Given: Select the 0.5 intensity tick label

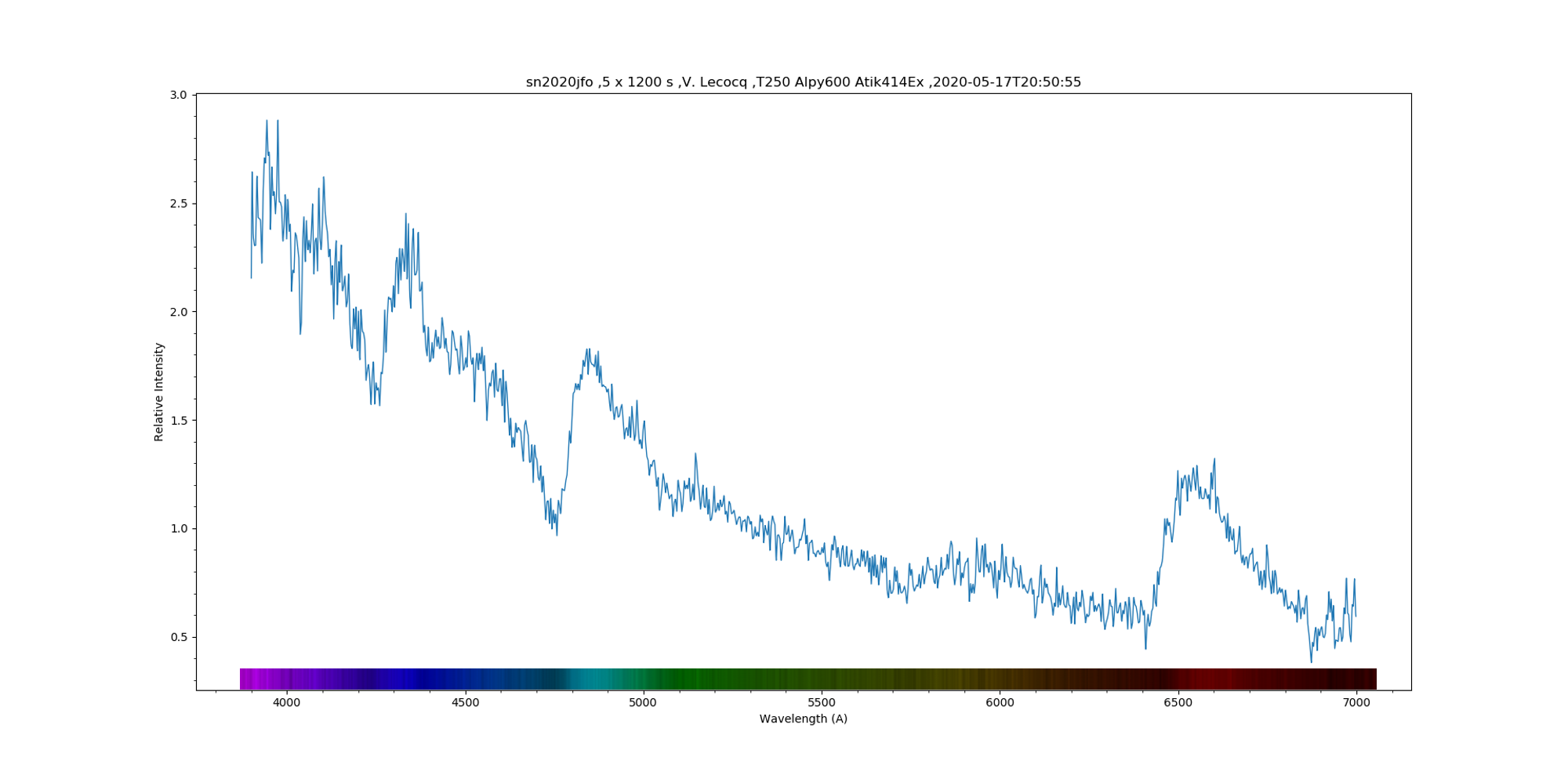Looking at the screenshot, I should pos(179,637).
